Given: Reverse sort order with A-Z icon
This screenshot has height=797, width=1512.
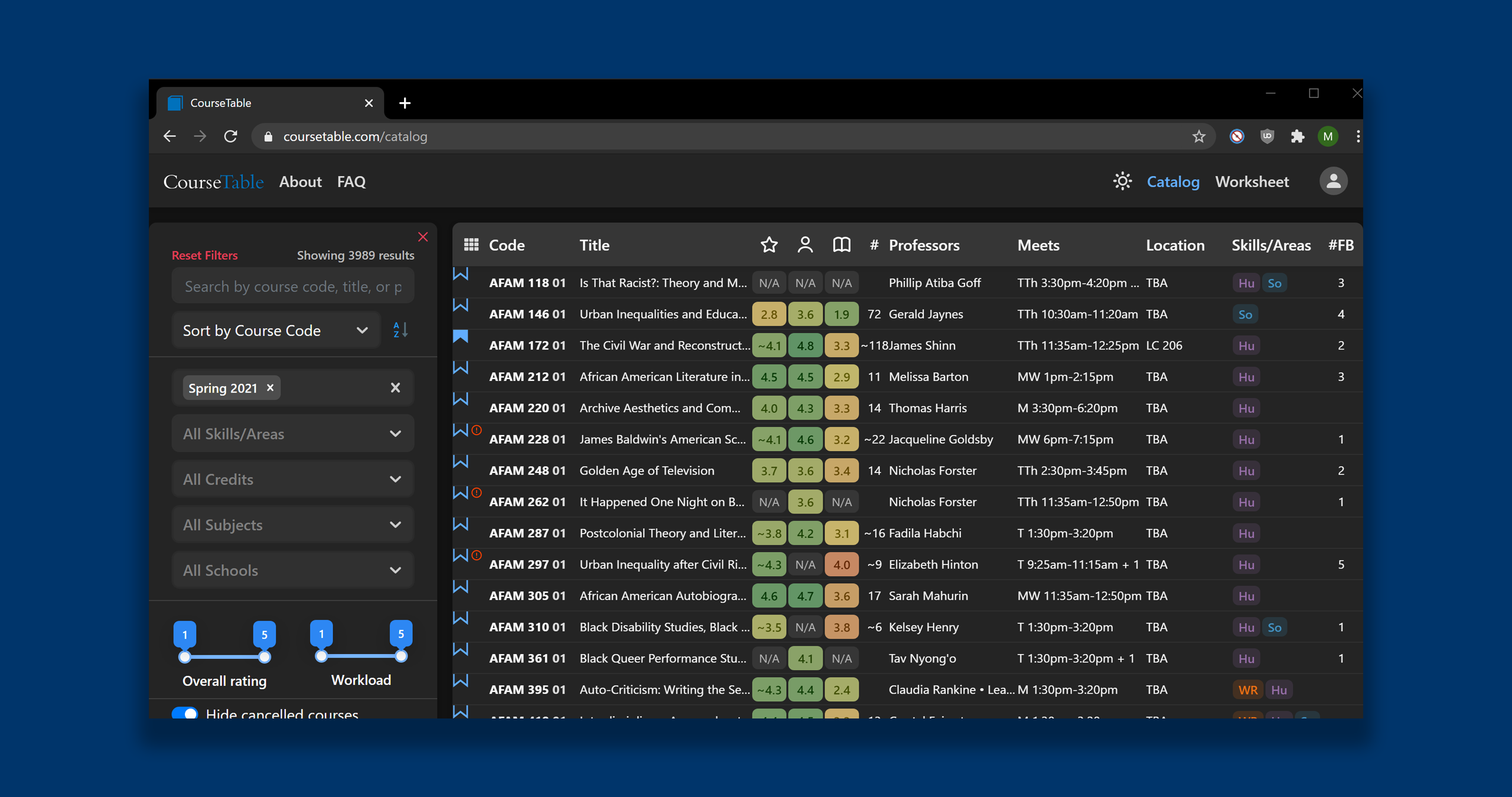Looking at the screenshot, I should 400,330.
